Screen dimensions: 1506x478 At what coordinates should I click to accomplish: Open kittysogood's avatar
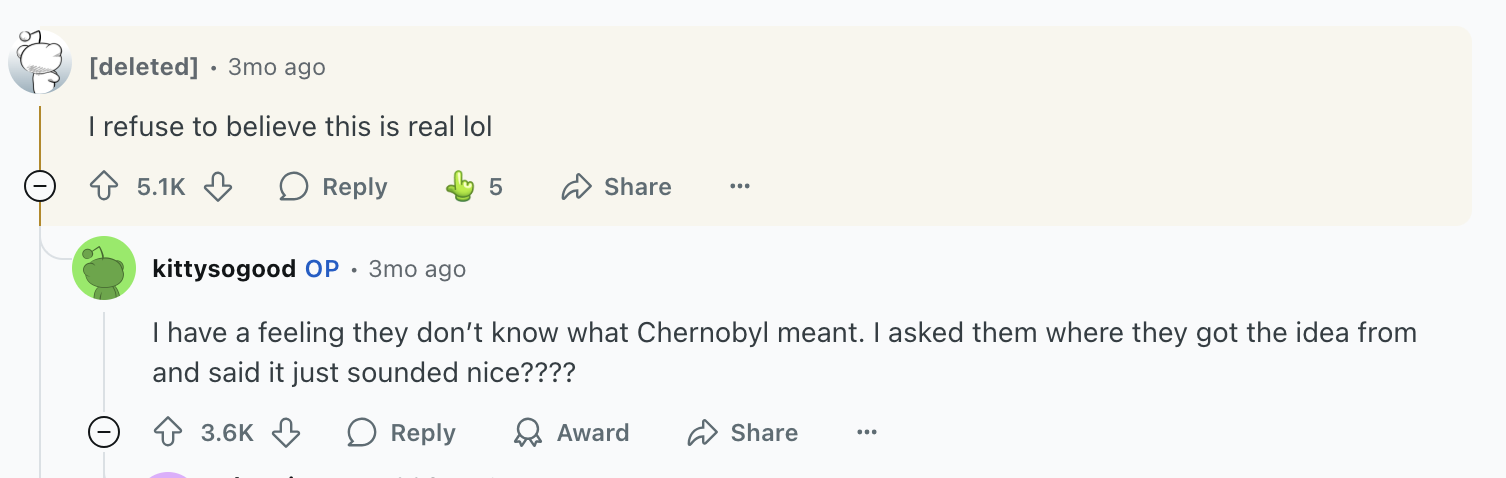click(x=104, y=268)
